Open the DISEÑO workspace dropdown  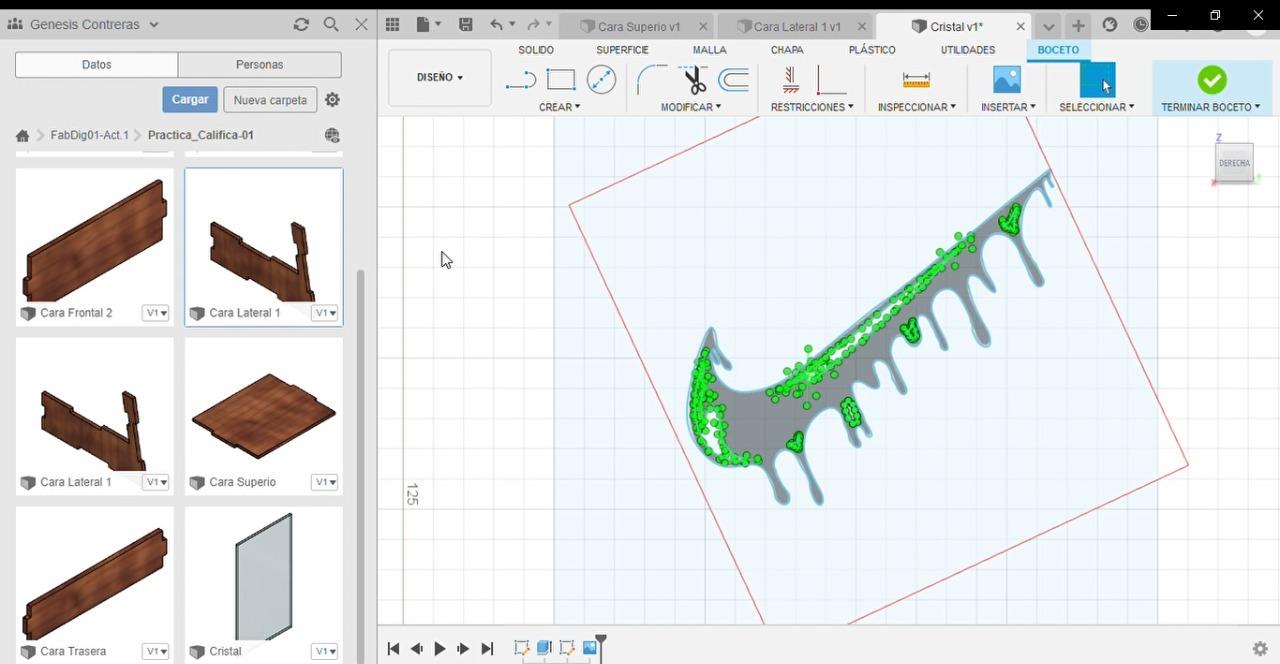[440, 77]
